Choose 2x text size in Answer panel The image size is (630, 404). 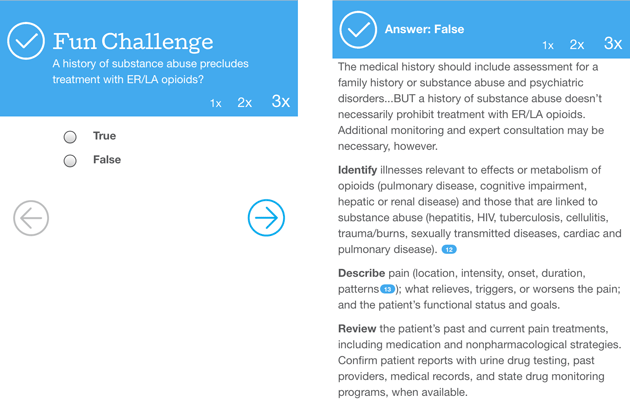coord(577,45)
